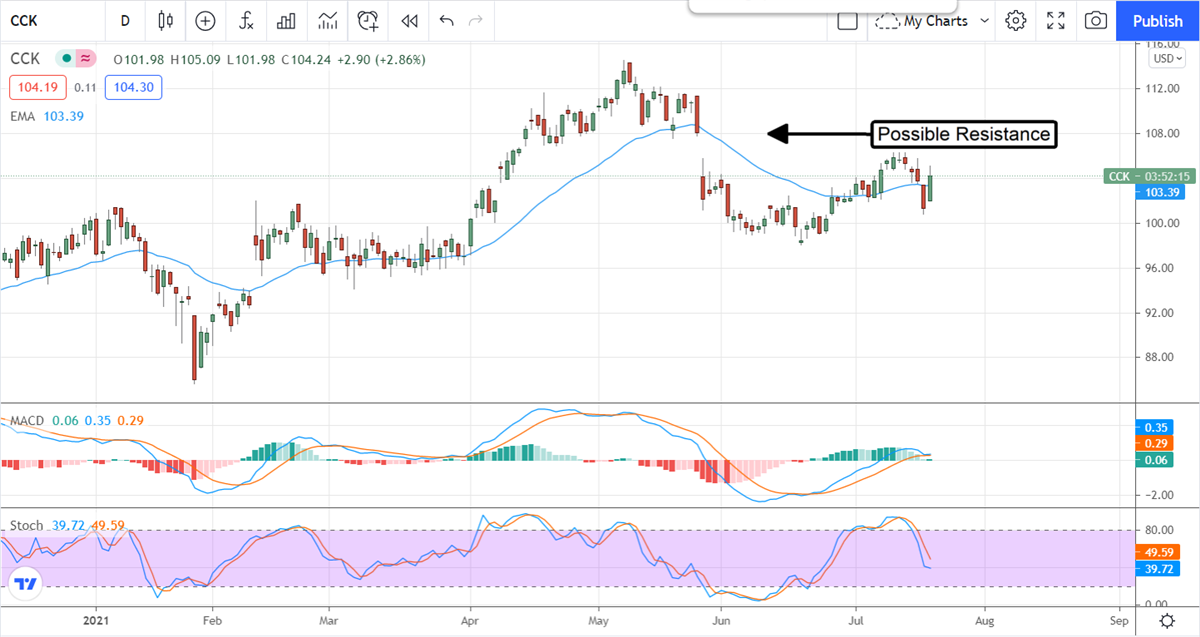
Task: Start bar replay with the rewind icon
Action: 408,20
